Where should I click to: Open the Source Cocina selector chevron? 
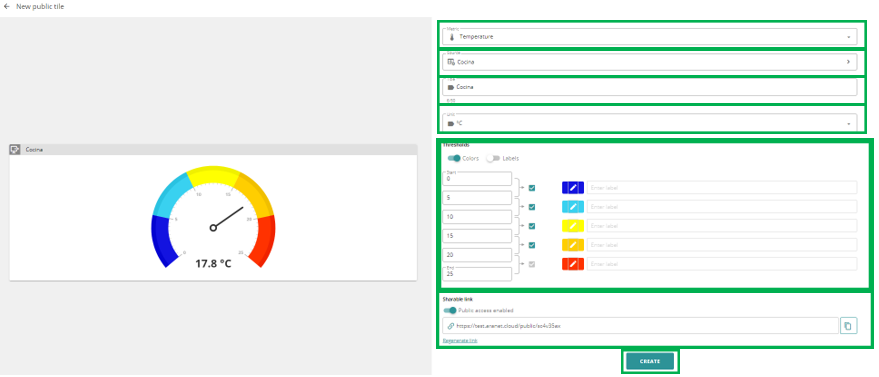pos(848,62)
